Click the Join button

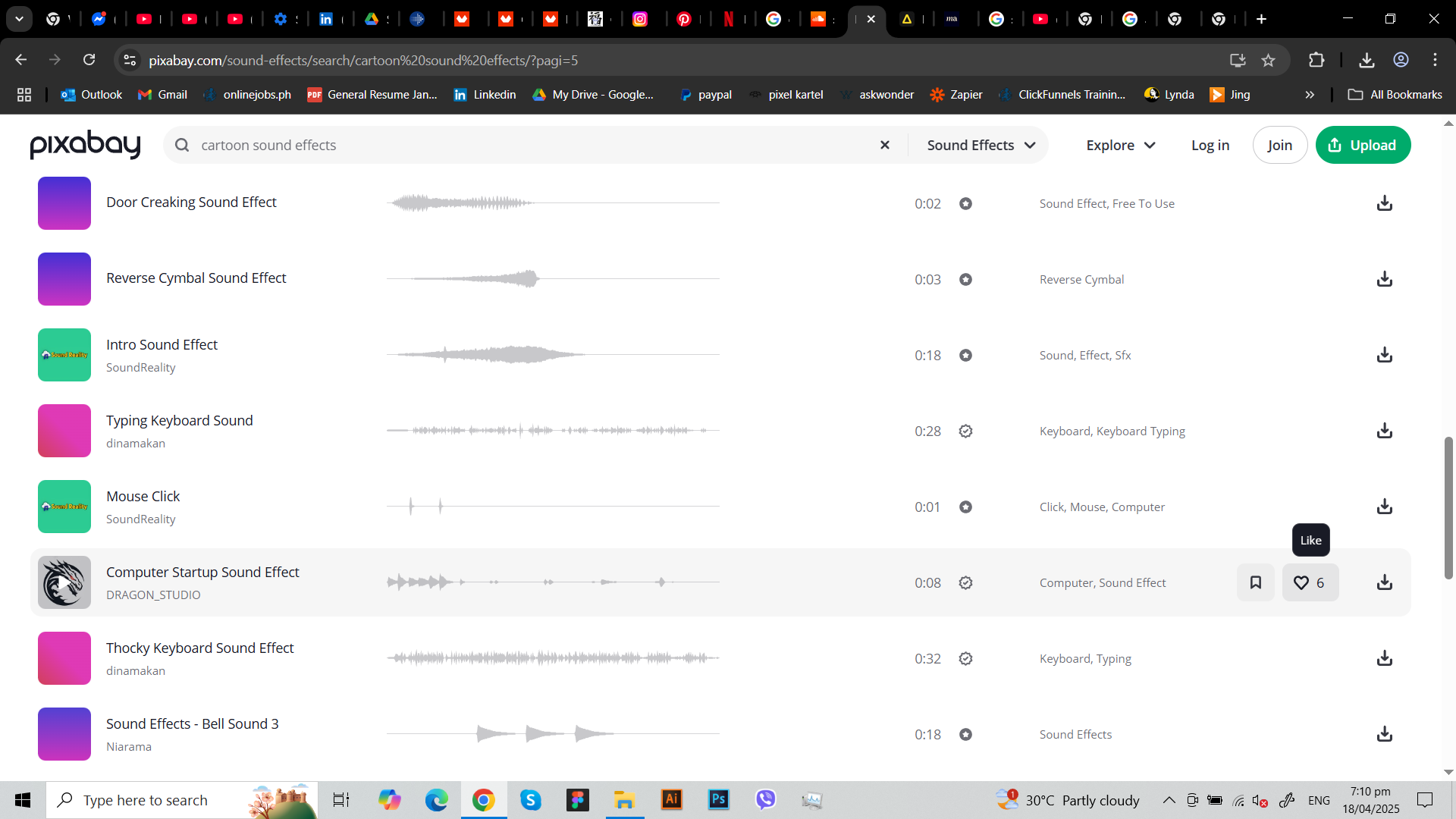click(x=1280, y=145)
